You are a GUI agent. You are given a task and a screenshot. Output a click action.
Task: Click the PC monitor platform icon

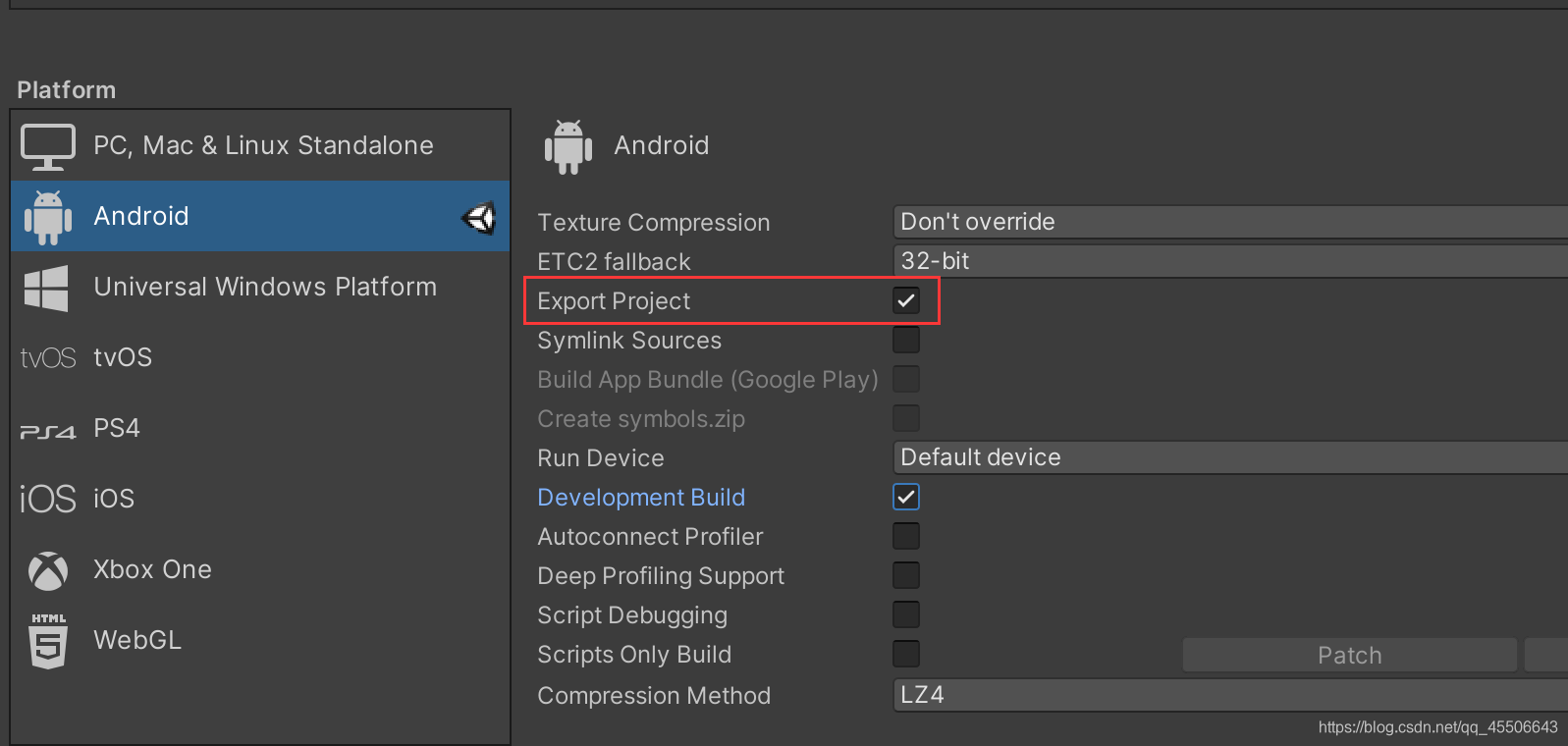click(48, 146)
